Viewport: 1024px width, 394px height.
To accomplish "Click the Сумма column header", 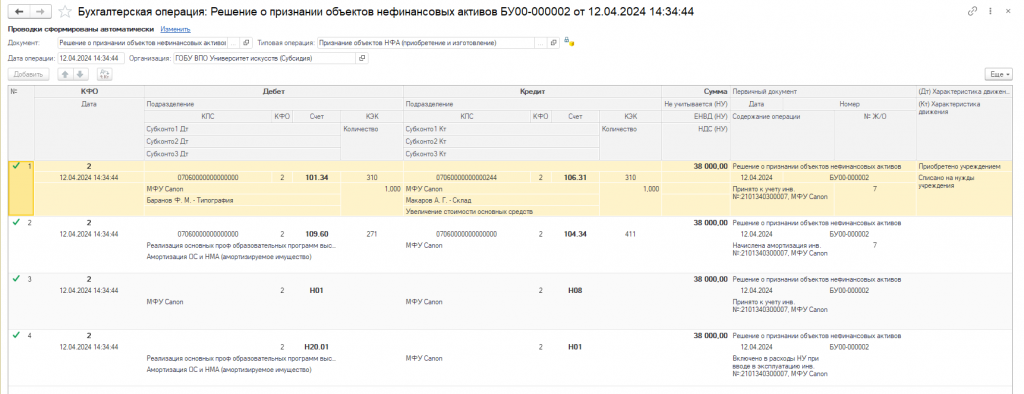I will point(696,92).
